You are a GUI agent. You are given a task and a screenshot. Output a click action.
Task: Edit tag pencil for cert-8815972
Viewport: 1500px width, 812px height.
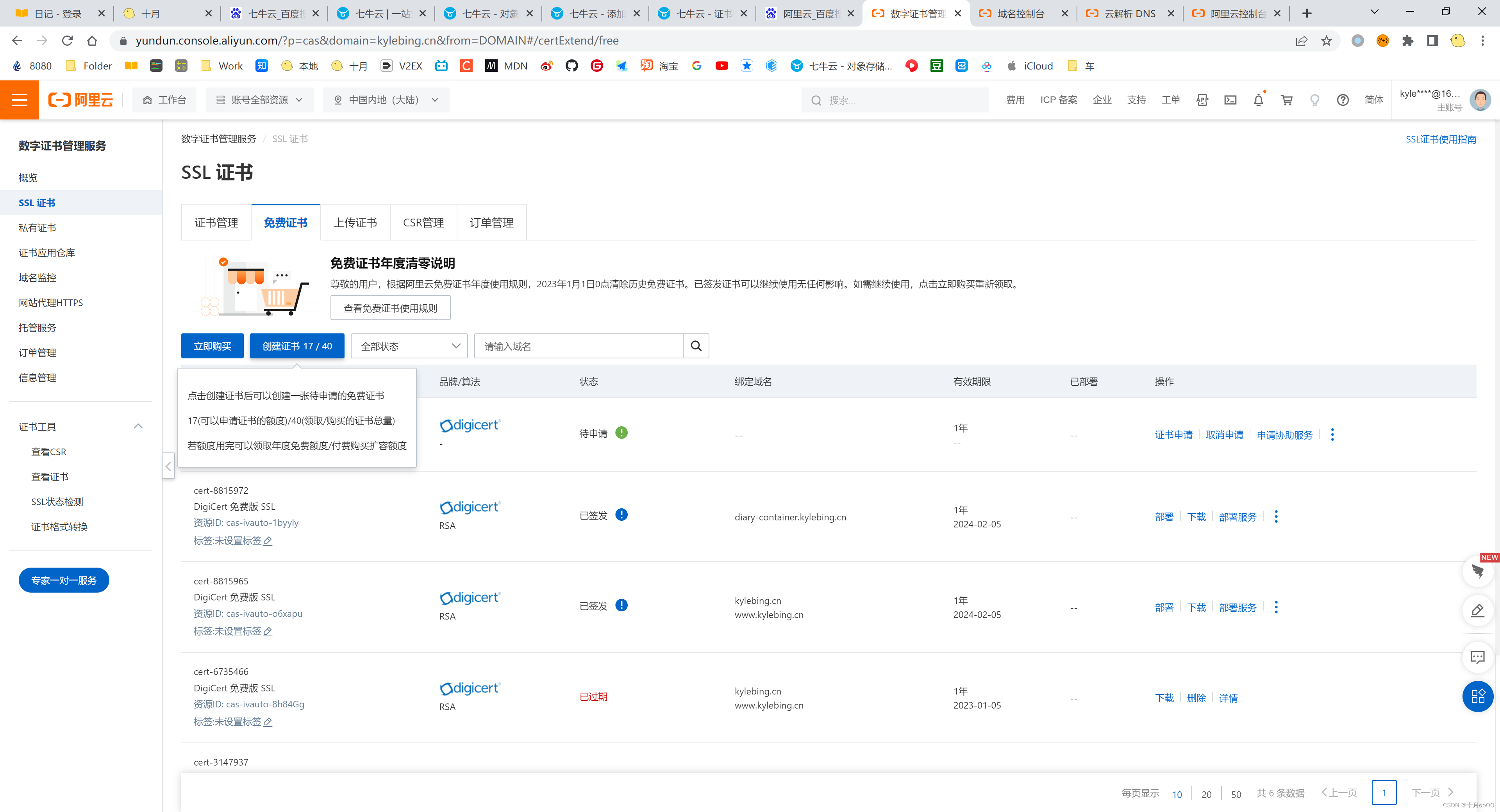pos(268,541)
